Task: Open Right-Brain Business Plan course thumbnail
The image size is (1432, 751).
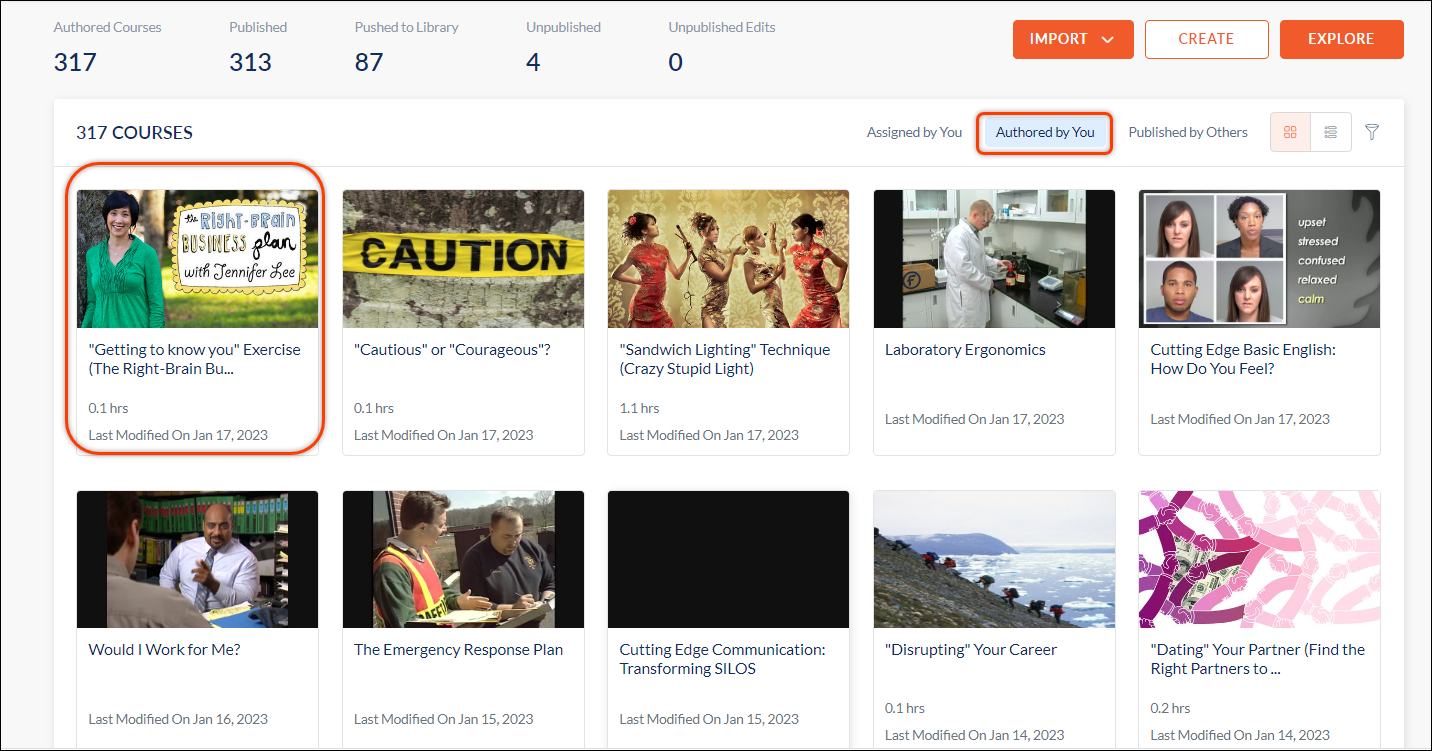Action: (198, 259)
